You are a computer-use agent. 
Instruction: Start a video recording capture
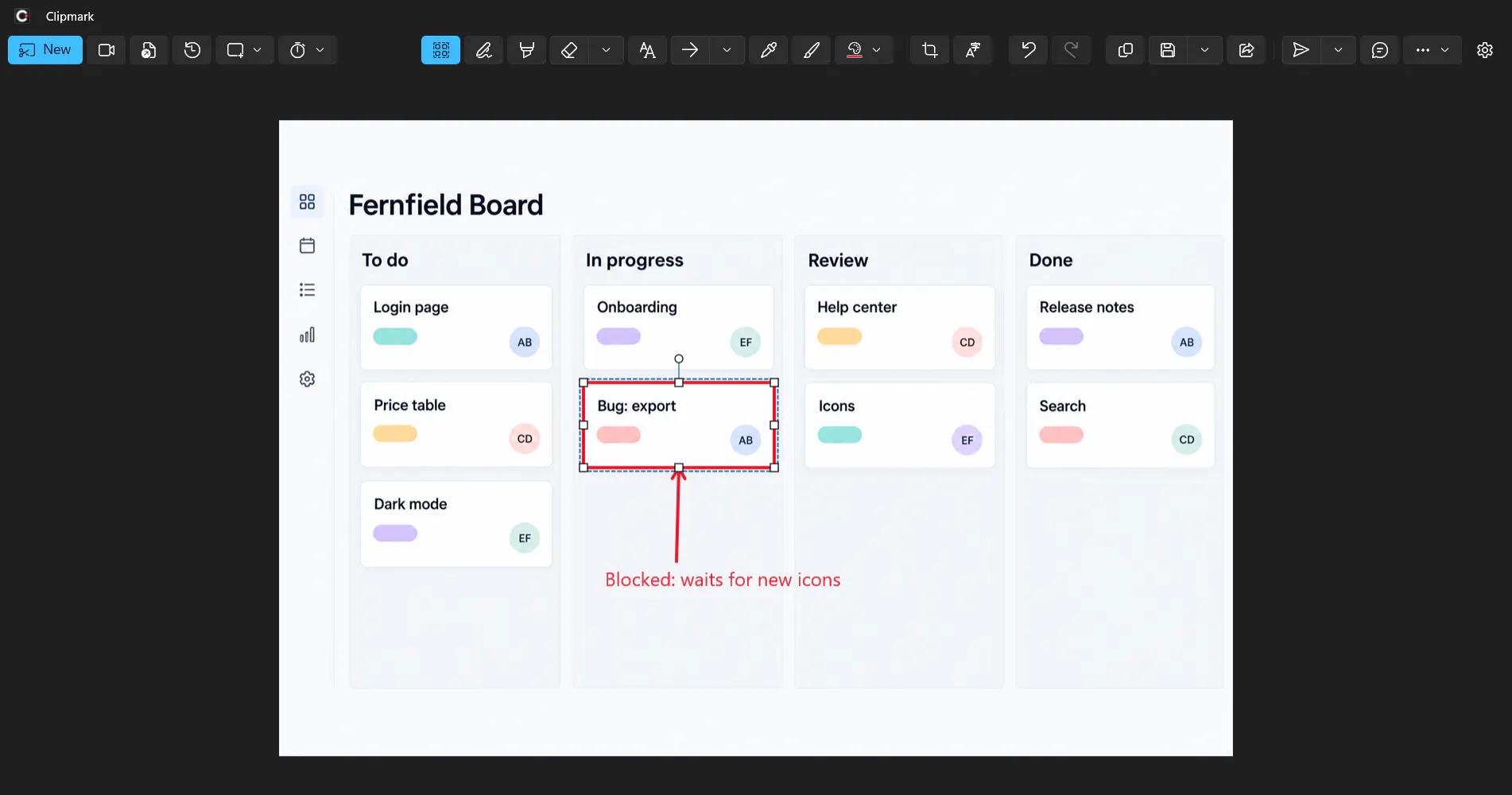107,50
